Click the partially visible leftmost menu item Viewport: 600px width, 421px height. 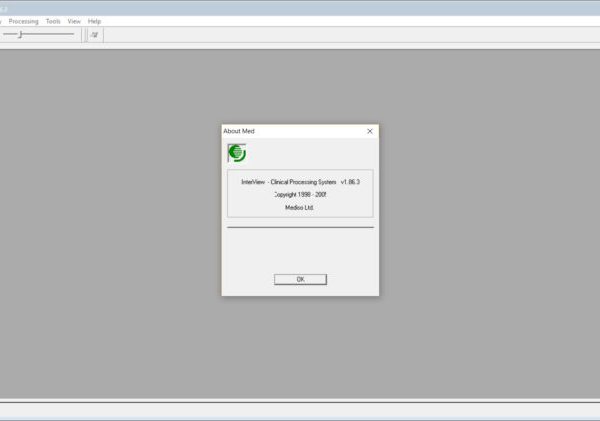click(x=2, y=21)
